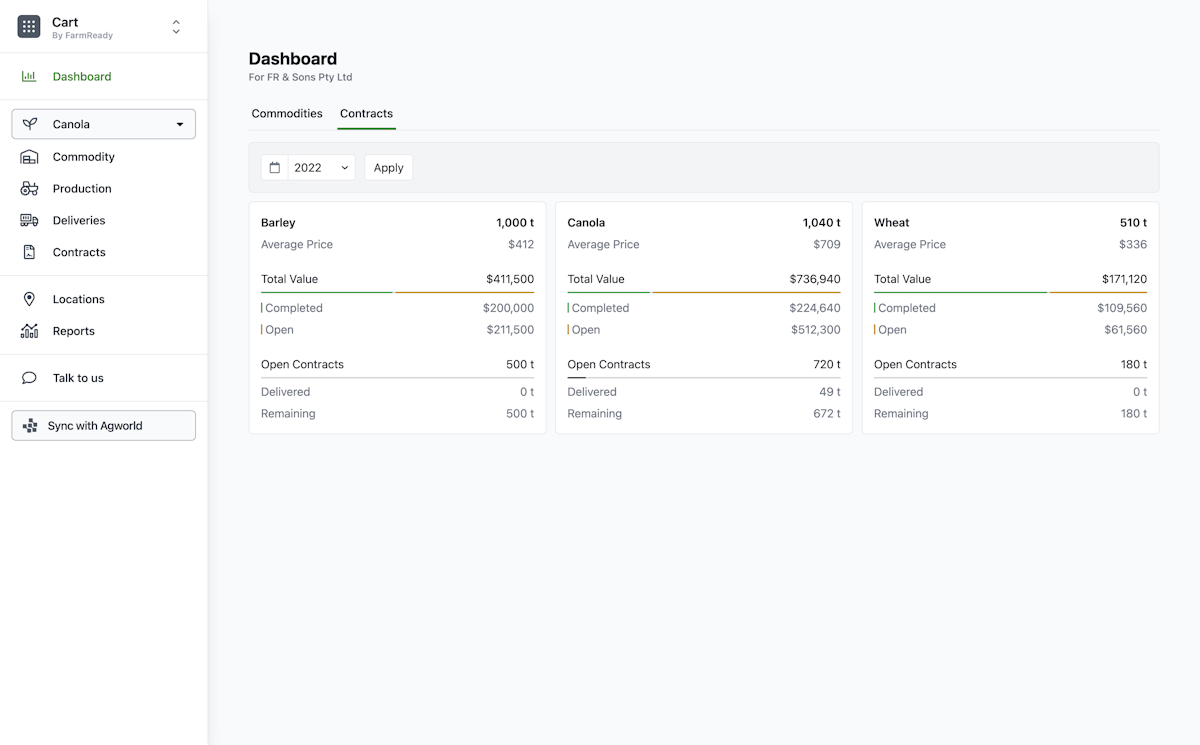
Task: Click the Commodity warehouse icon
Action: [29, 157]
